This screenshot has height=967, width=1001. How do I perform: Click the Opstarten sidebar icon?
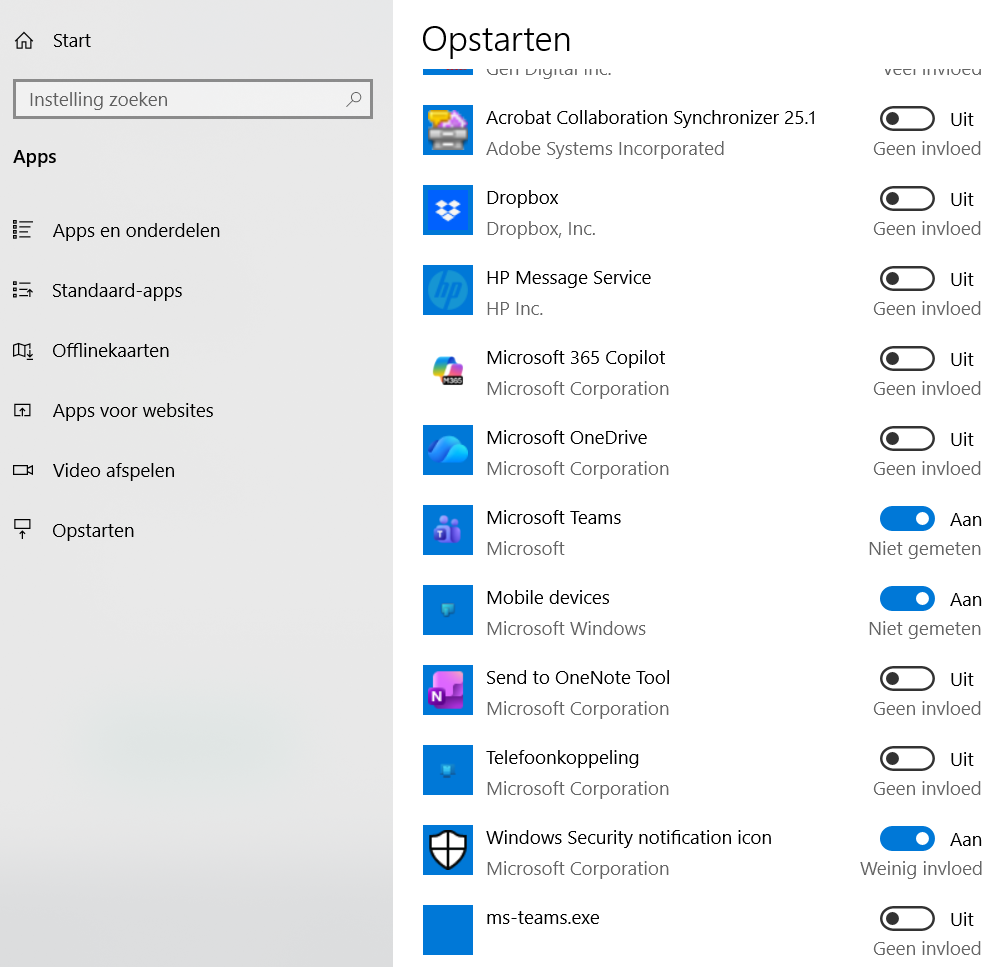(x=22, y=529)
